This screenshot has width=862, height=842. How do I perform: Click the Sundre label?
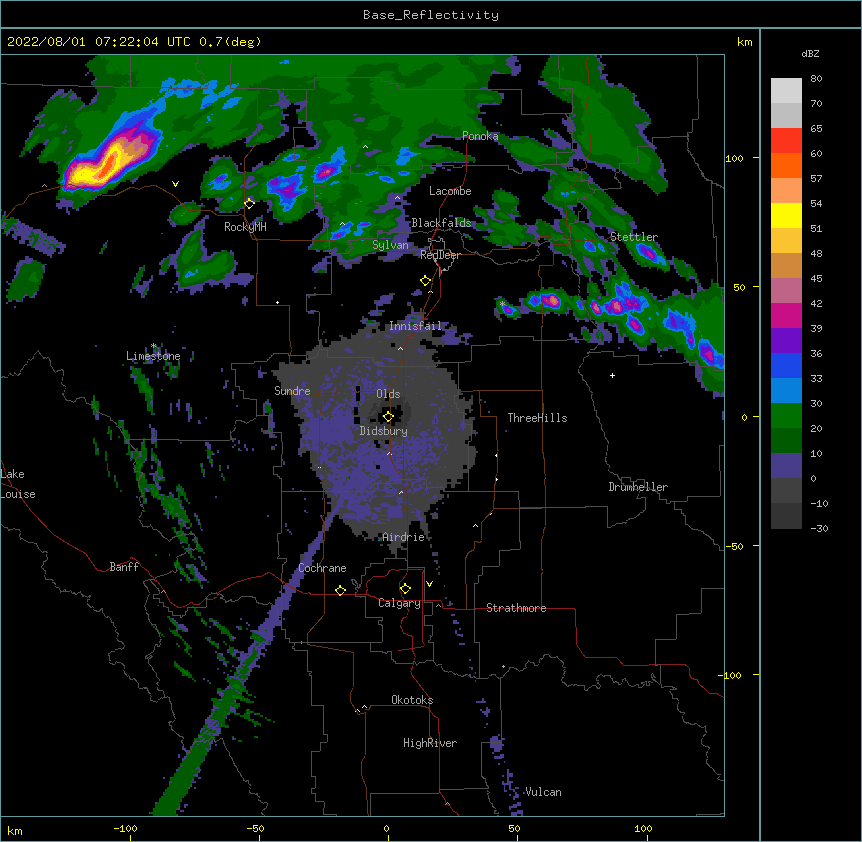coord(292,391)
